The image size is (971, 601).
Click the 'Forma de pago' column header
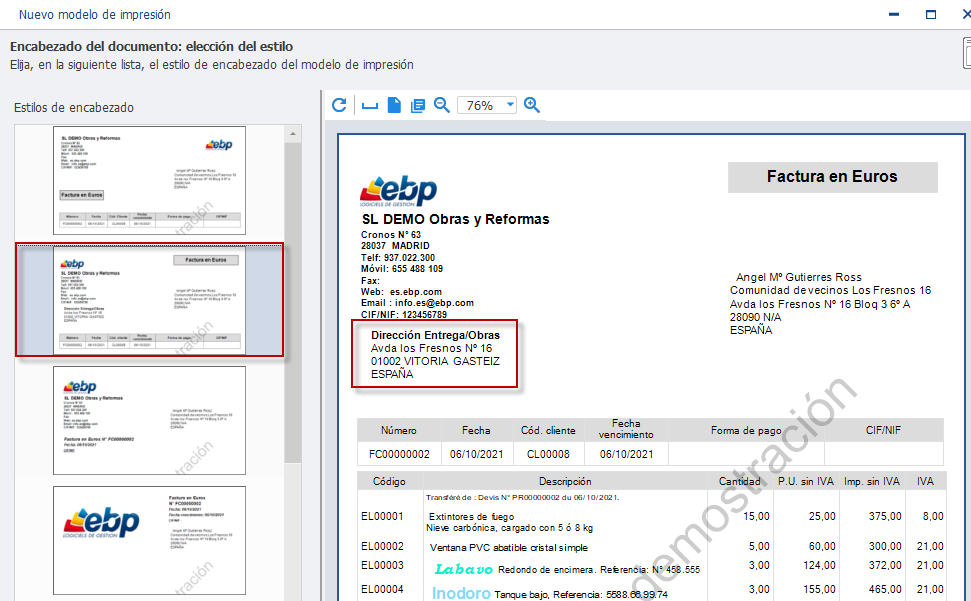[746, 430]
